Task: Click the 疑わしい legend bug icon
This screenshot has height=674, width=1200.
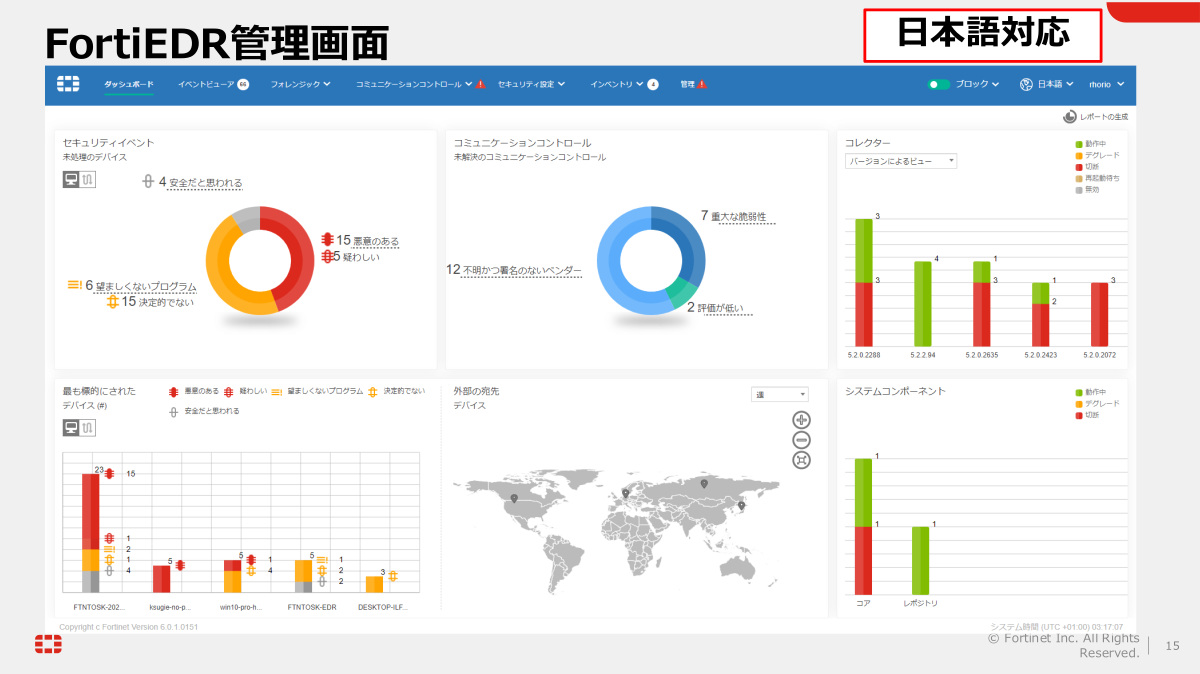Action: pyautogui.click(x=229, y=392)
